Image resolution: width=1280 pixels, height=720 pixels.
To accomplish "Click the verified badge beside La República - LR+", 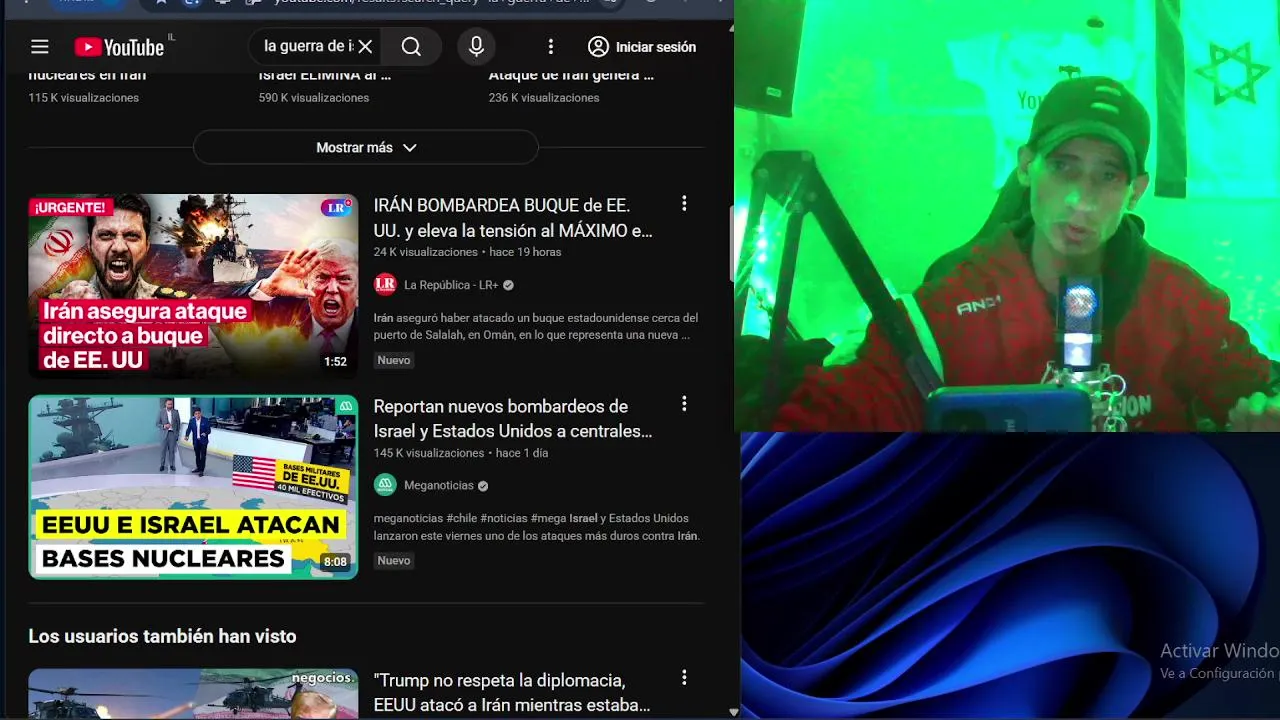I will tap(508, 285).
